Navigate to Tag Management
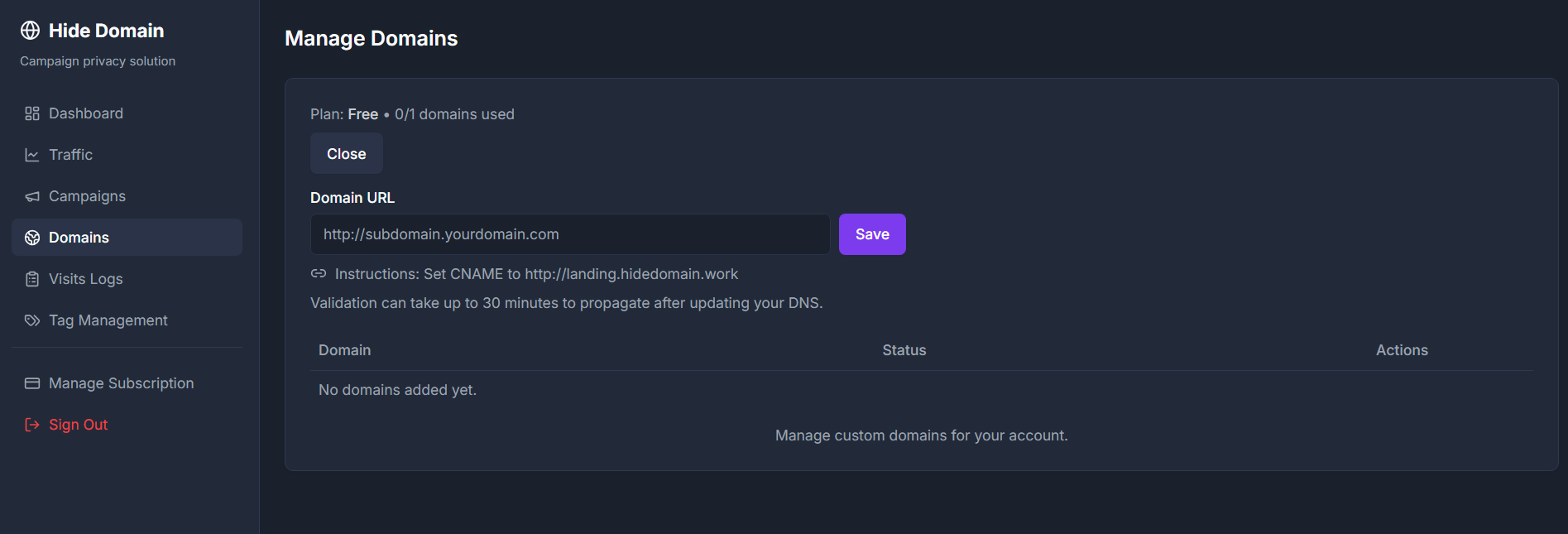 127,320
